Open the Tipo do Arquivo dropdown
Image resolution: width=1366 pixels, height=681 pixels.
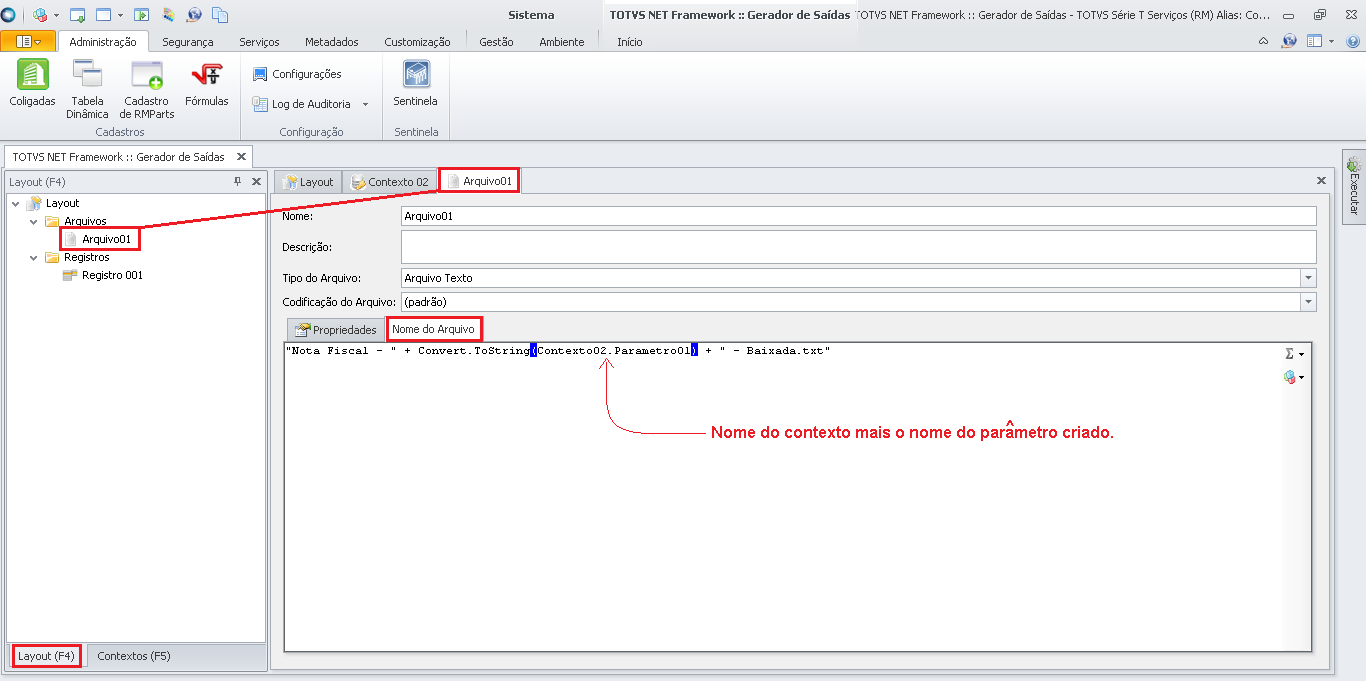tap(1308, 278)
